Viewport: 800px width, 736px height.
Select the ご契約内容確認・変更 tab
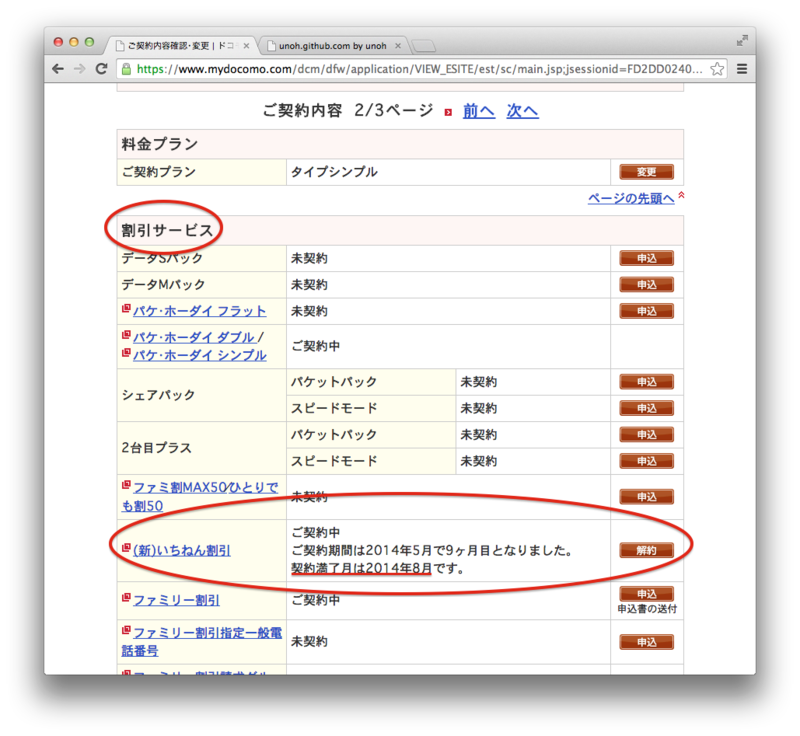pos(181,46)
